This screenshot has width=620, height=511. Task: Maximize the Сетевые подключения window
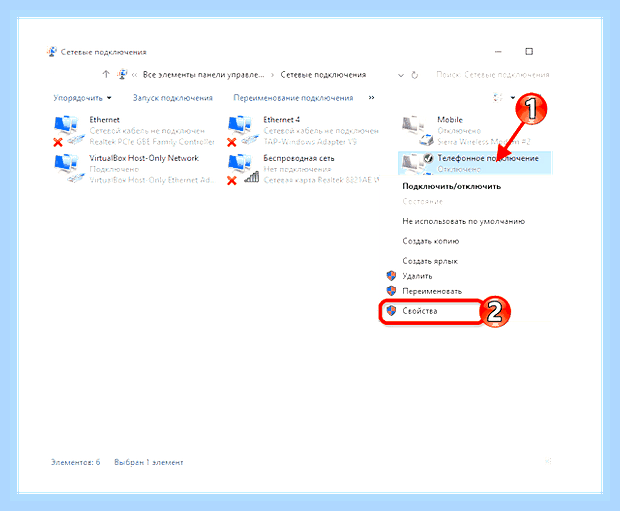(529, 51)
